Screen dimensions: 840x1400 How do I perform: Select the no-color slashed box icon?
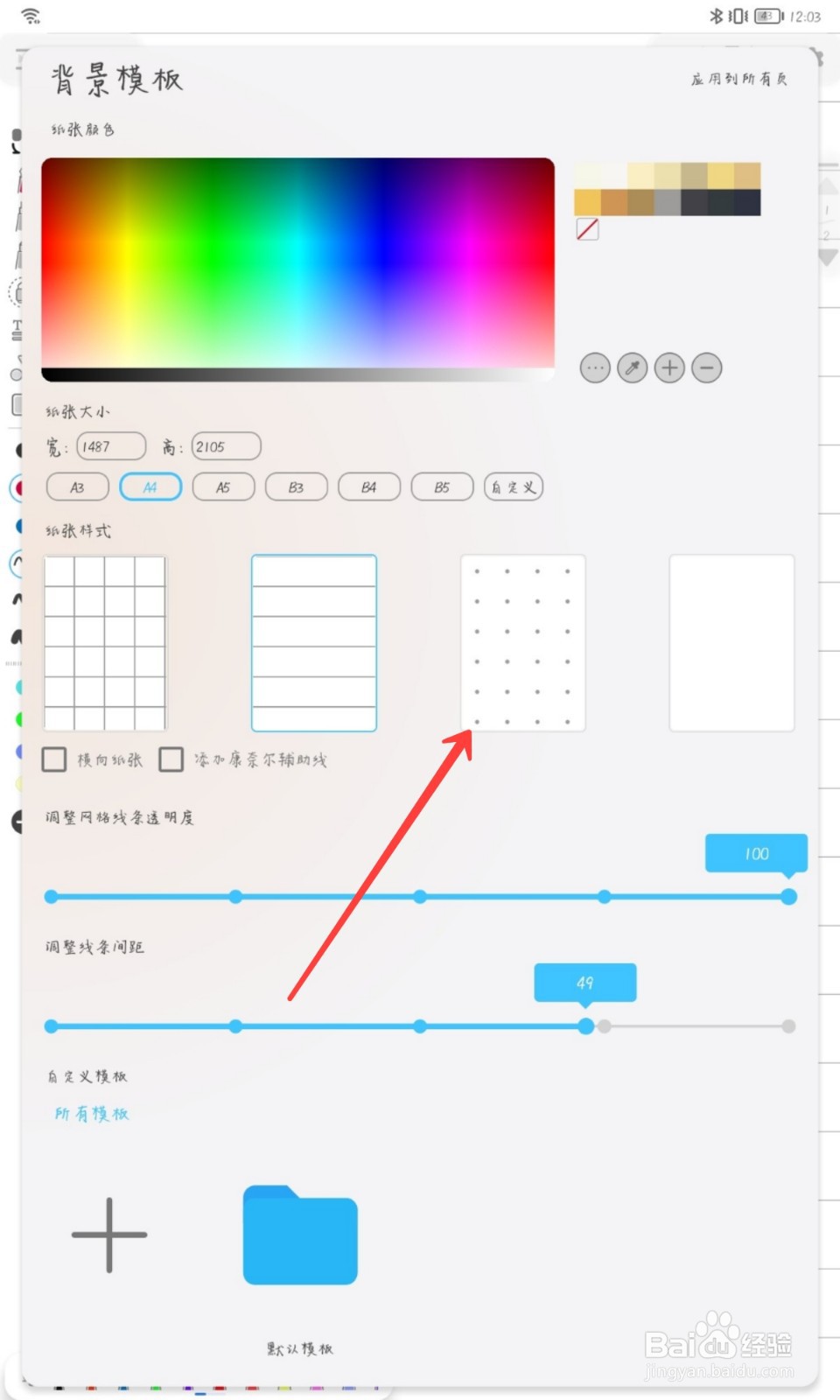click(x=587, y=229)
